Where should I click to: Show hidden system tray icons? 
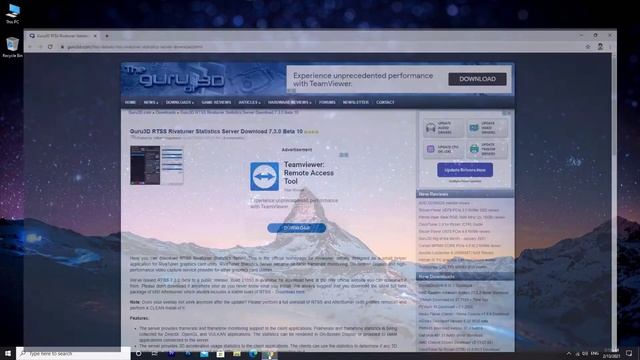[x=569, y=353]
